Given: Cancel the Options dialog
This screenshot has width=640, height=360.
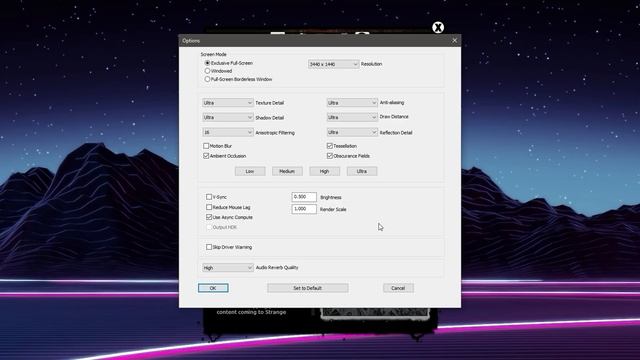Looking at the screenshot, I should point(398,288).
